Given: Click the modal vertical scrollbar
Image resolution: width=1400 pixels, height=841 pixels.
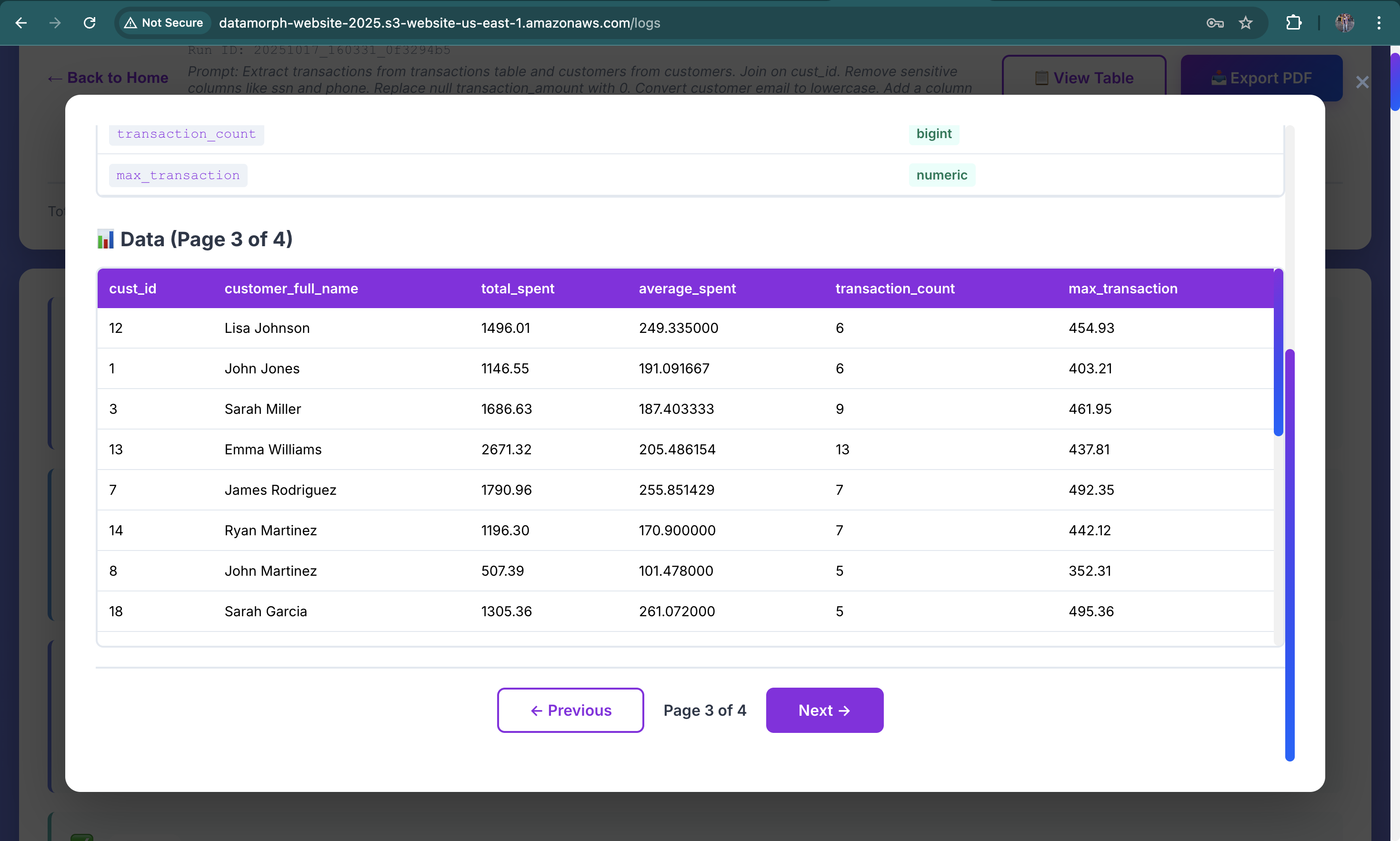Looking at the screenshot, I should point(1290,554).
